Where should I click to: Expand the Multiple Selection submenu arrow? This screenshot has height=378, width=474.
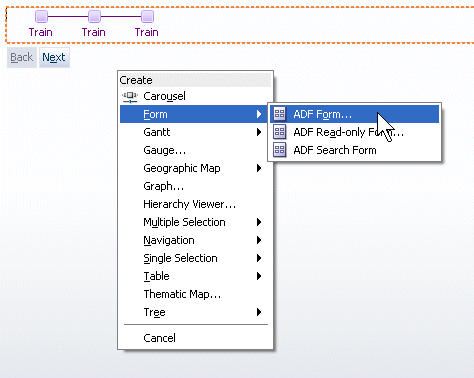pos(259,222)
